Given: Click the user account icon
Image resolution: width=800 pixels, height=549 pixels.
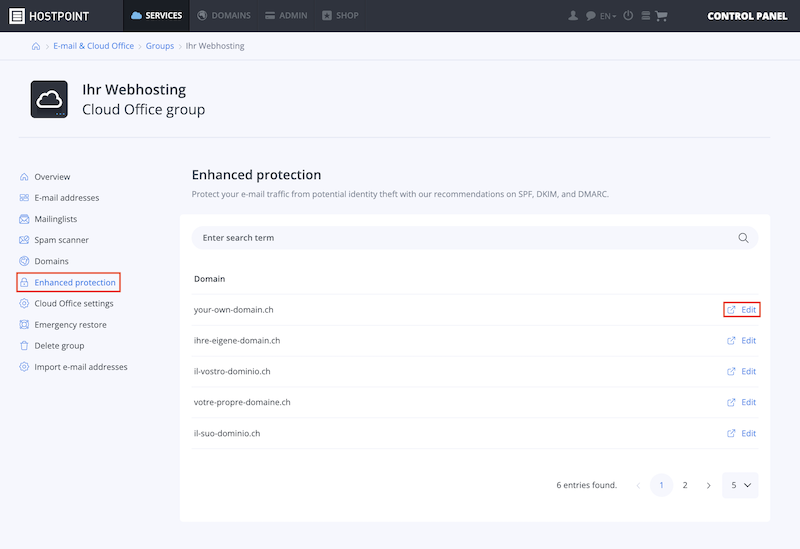Looking at the screenshot, I should coord(573,16).
